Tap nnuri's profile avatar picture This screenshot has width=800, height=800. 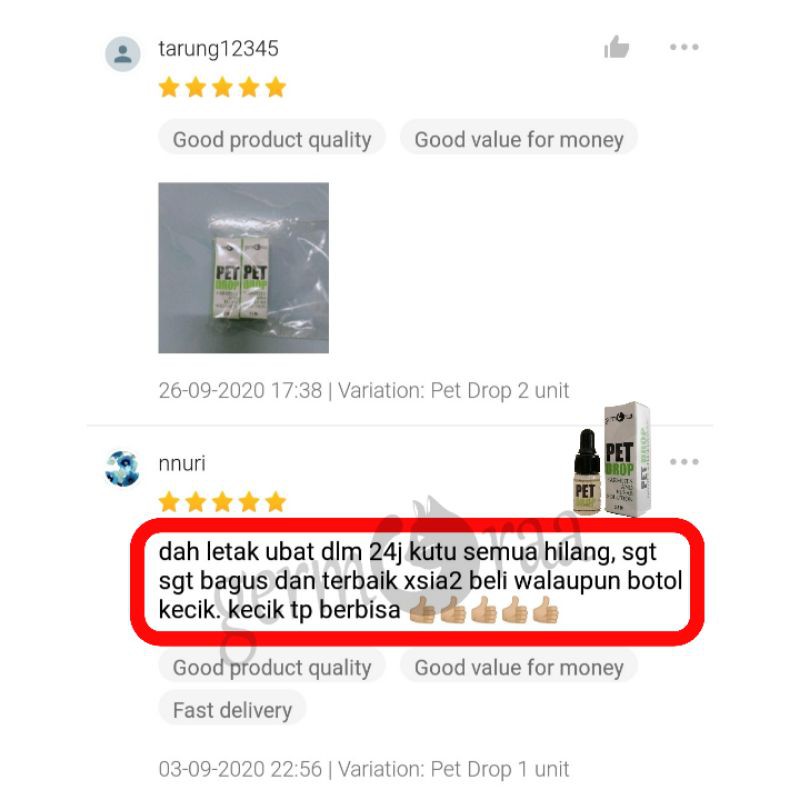pyautogui.click(x=122, y=469)
